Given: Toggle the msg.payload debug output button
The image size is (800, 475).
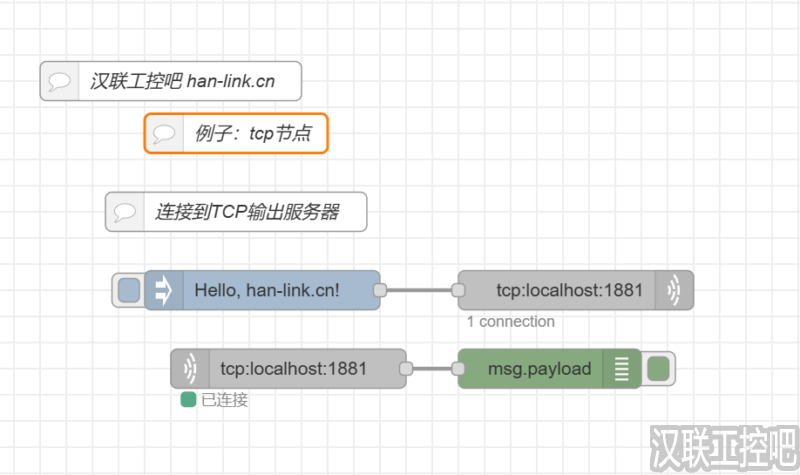Looking at the screenshot, I should [x=658, y=369].
